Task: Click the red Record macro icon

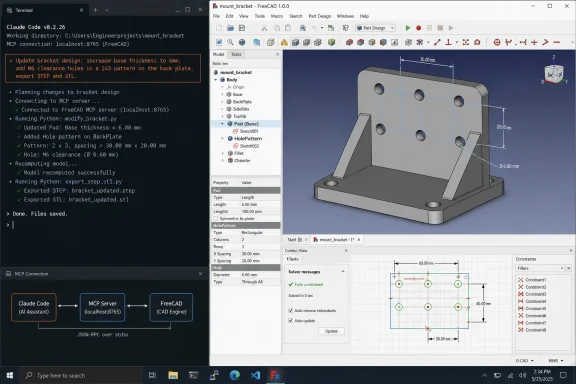Action: 418,28
